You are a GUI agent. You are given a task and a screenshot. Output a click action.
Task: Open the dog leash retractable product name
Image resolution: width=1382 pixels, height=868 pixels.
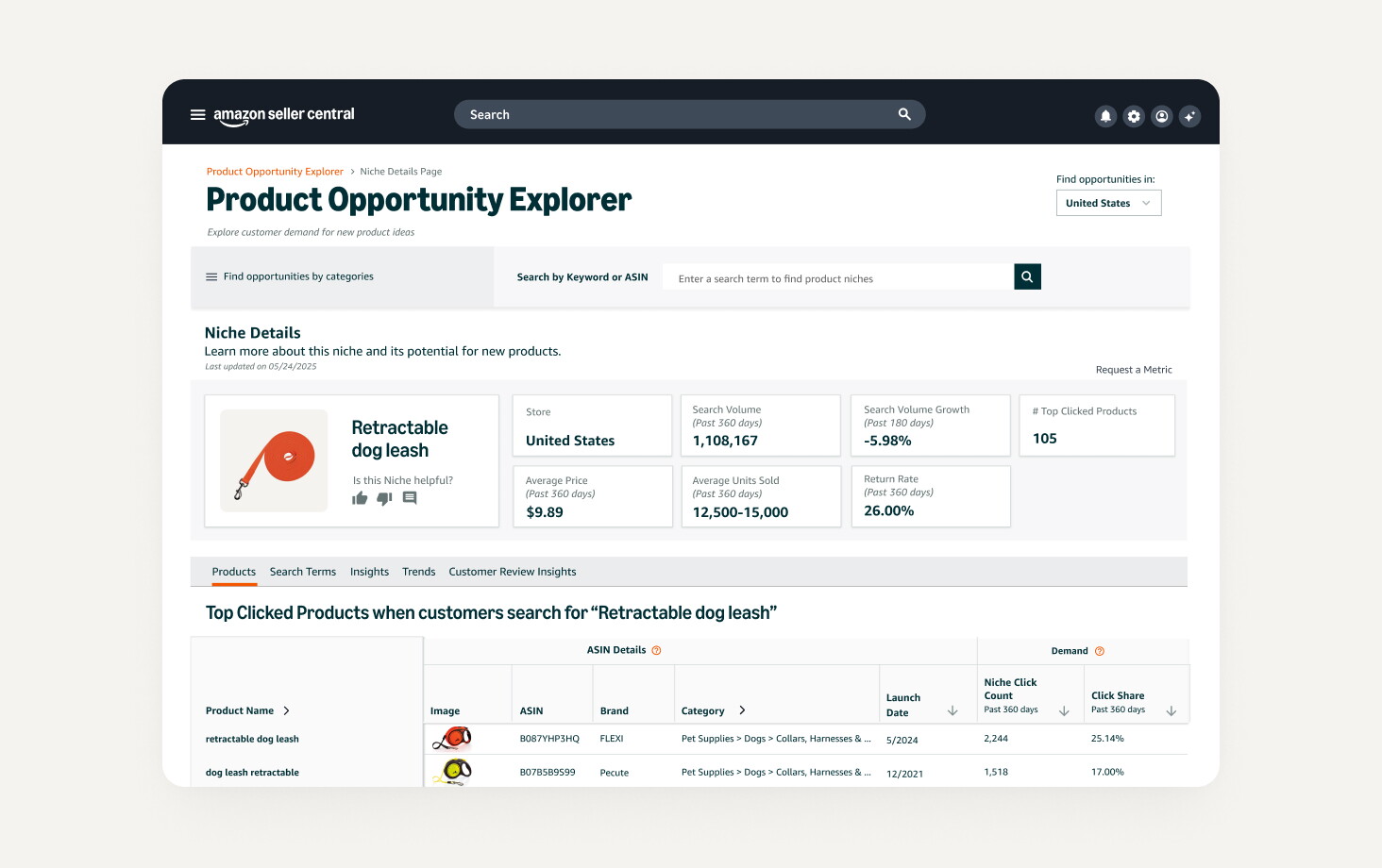(252, 772)
